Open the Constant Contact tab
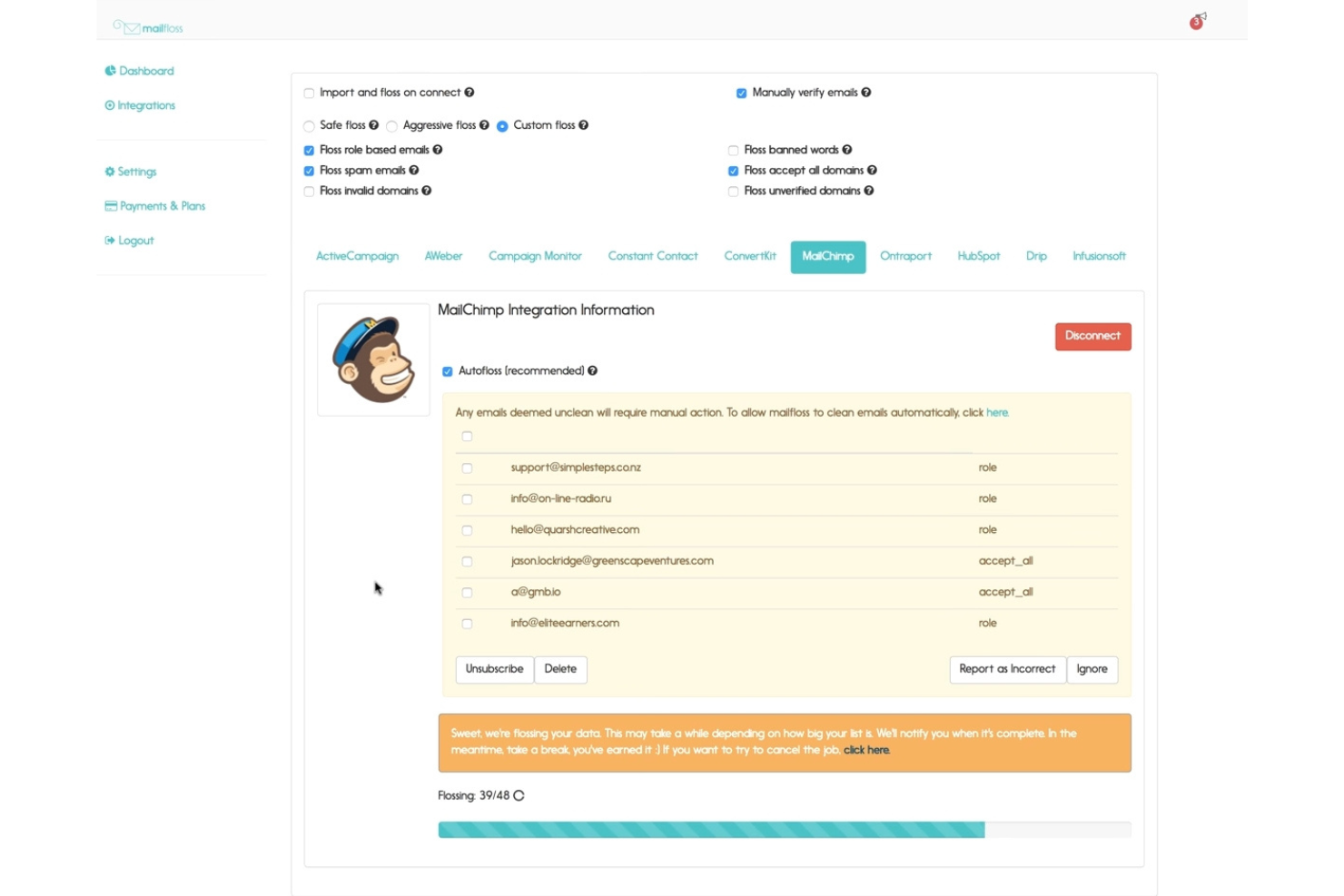The image size is (1344, 896). coord(653,257)
